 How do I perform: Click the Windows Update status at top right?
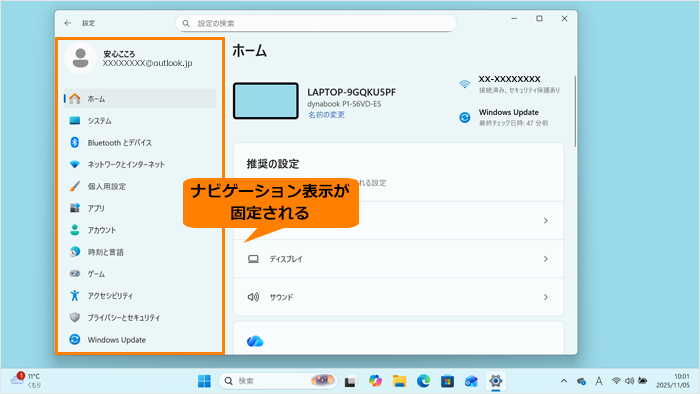(504, 117)
